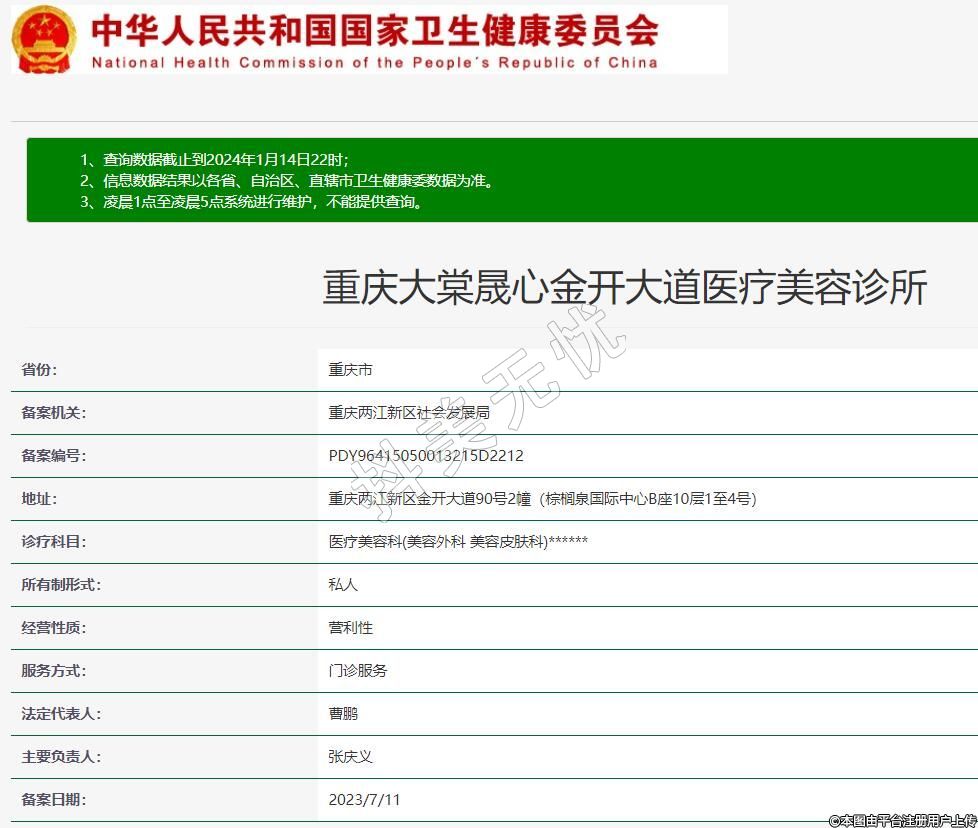Click the Chinese National Health Commission title
This screenshot has height=828, width=978.
(375, 30)
